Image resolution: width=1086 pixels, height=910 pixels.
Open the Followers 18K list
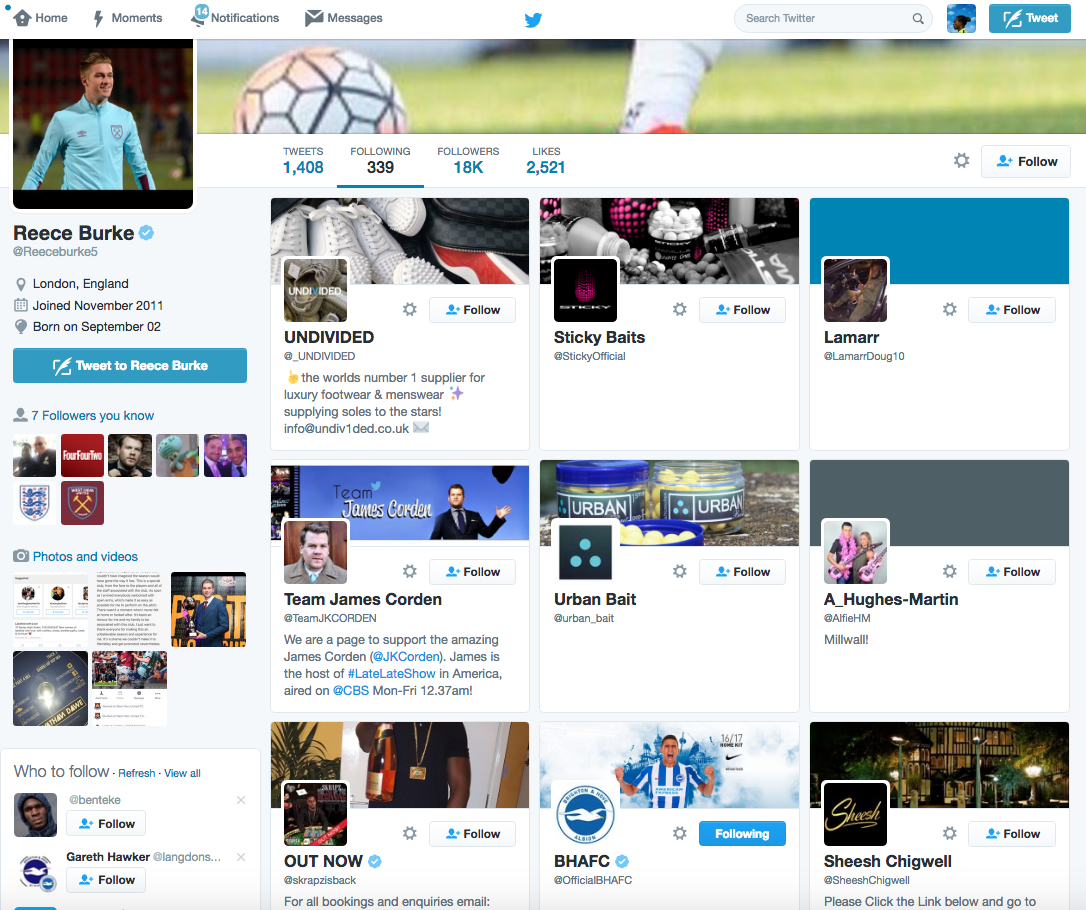click(x=468, y=161)
